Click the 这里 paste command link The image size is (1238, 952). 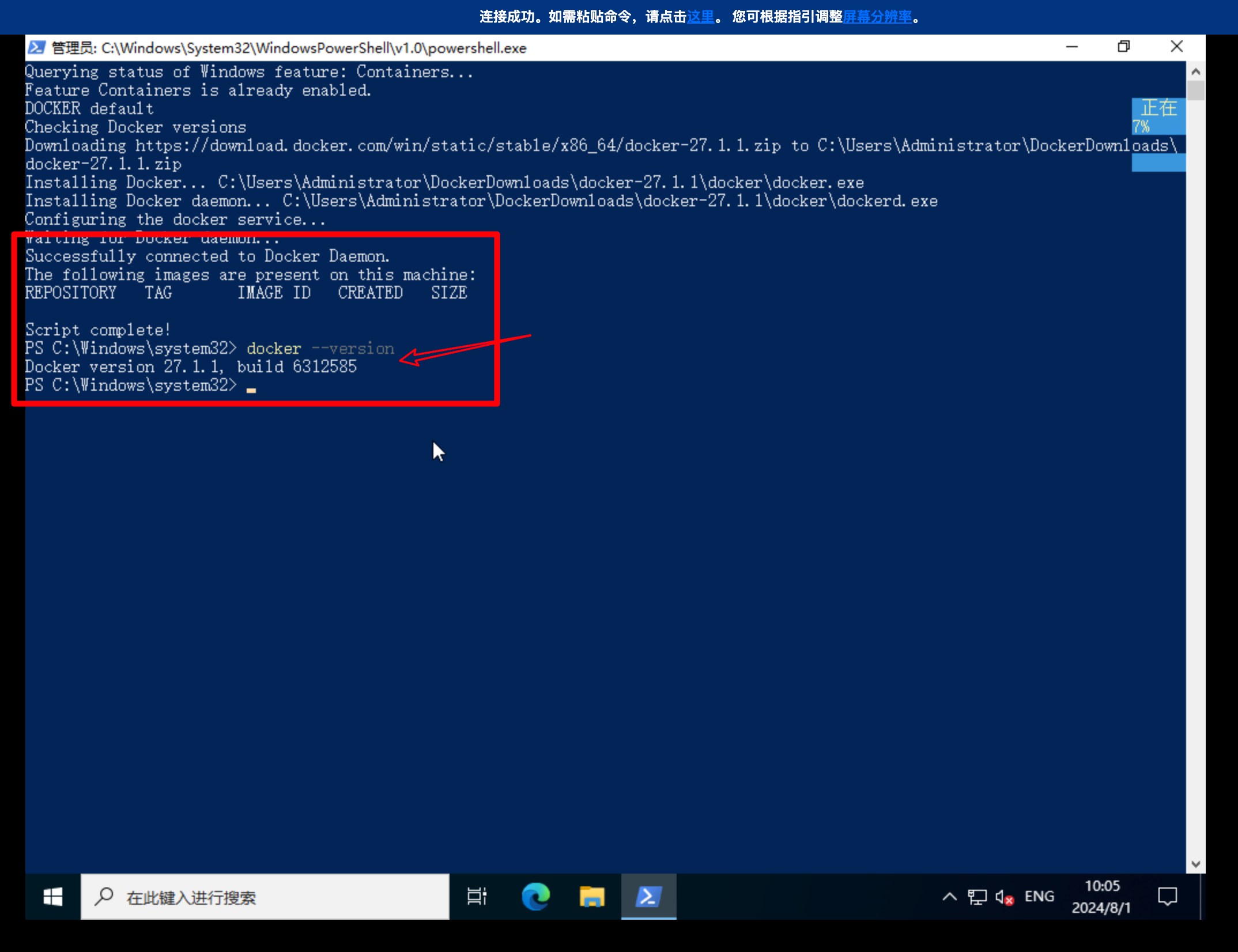700,17
